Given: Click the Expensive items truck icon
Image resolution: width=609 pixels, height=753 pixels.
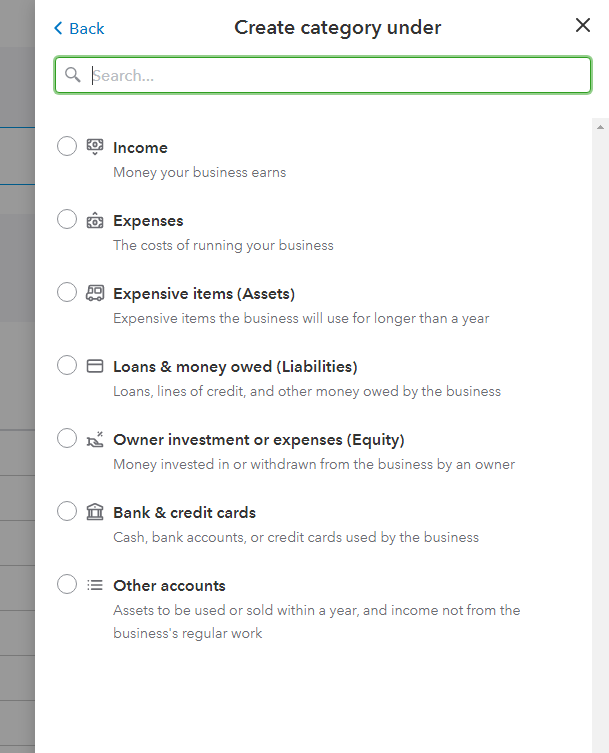Looking at the screenshot, I should pos(95,293).
